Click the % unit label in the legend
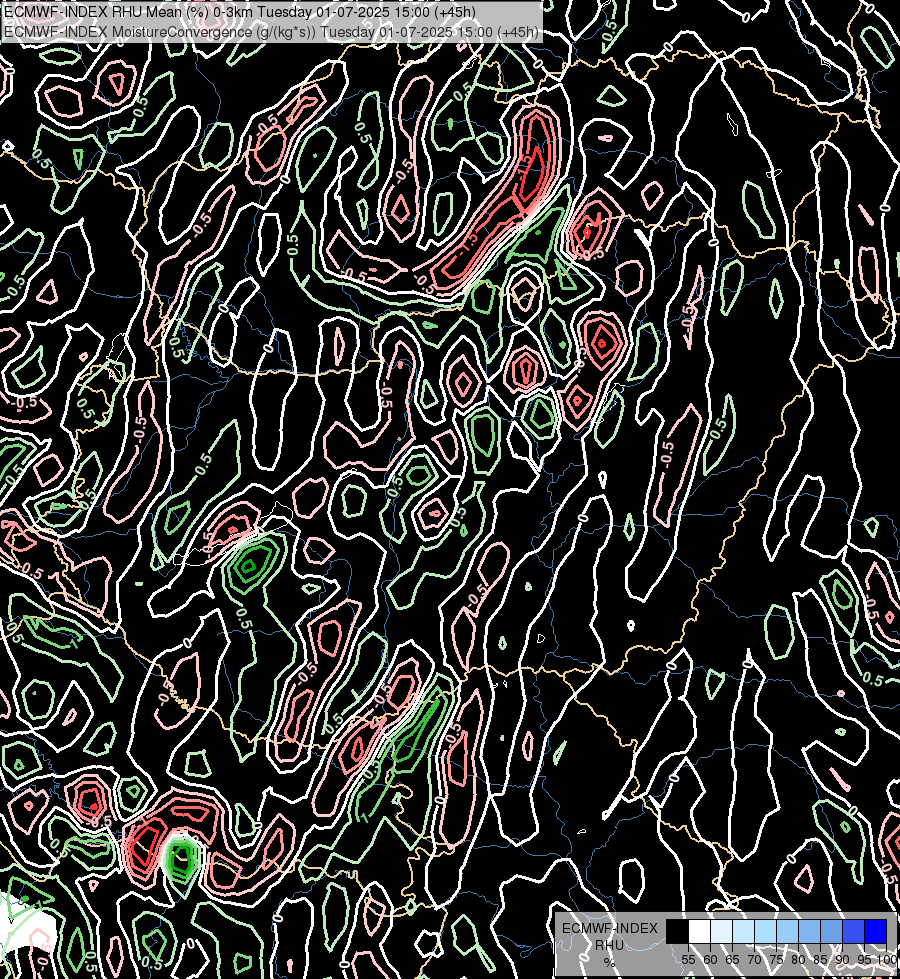 [x=610, y=962]
